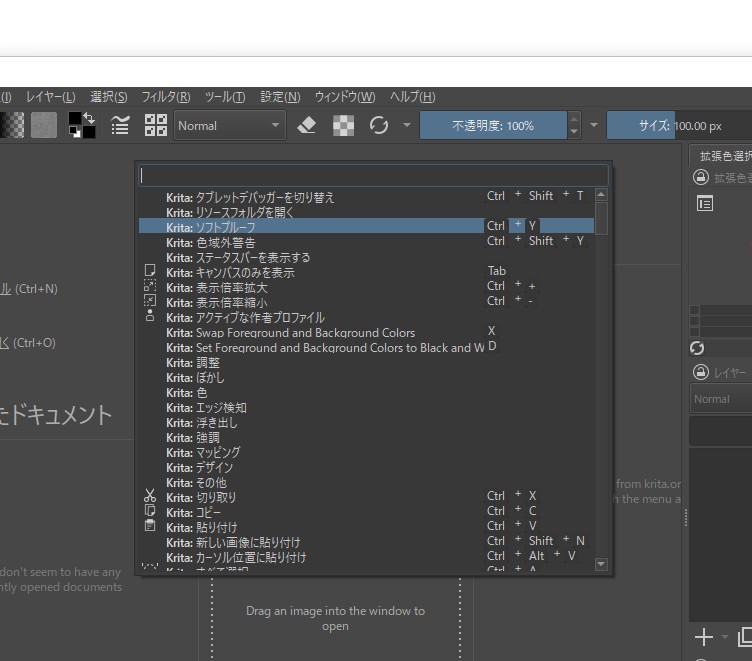This screenshot has height=661, width=752.
Task: Open the 選択(S) menu
Action: coord(109,97)
